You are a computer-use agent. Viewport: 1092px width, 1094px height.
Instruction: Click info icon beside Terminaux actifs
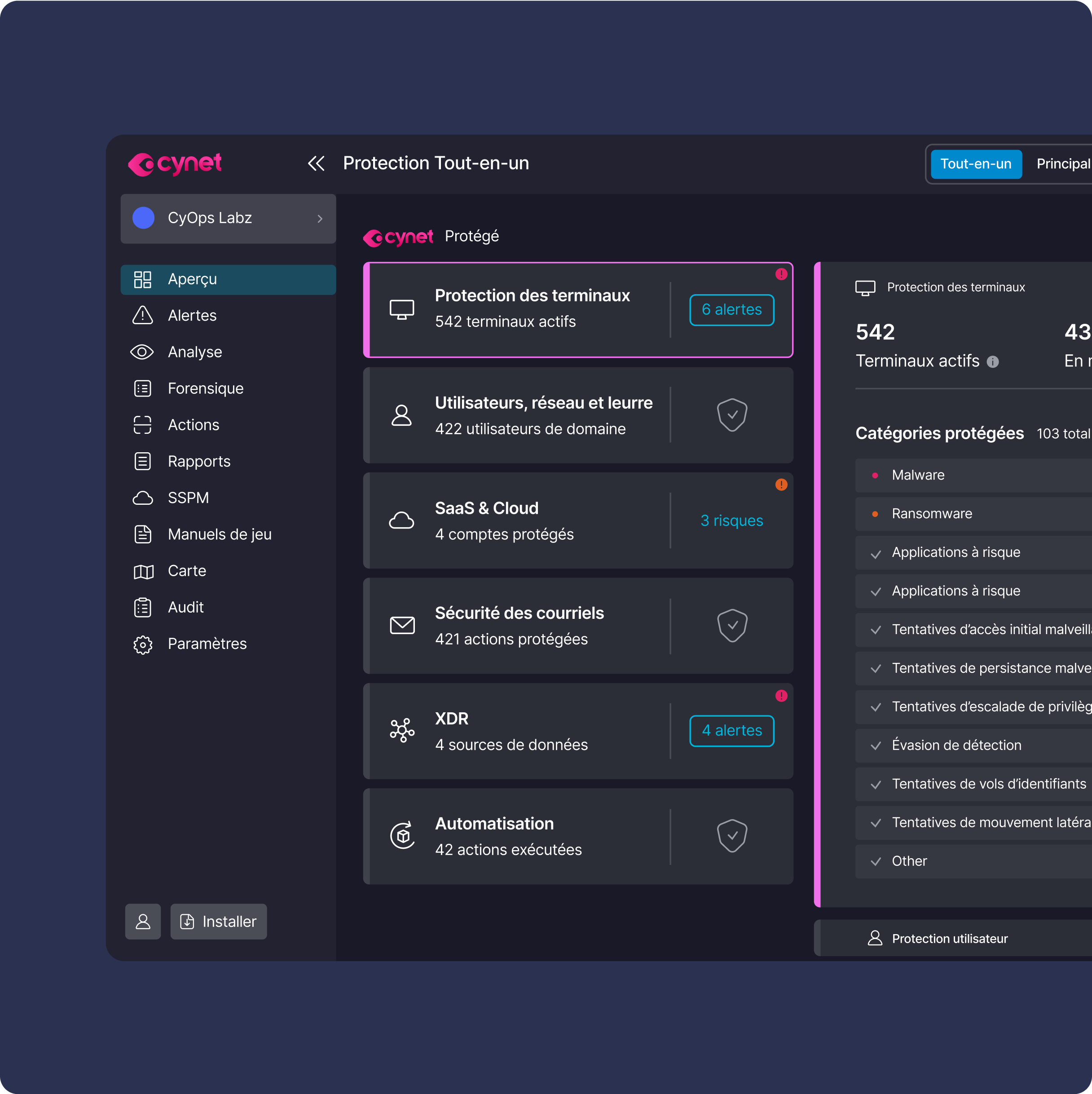tap(993, 362)
